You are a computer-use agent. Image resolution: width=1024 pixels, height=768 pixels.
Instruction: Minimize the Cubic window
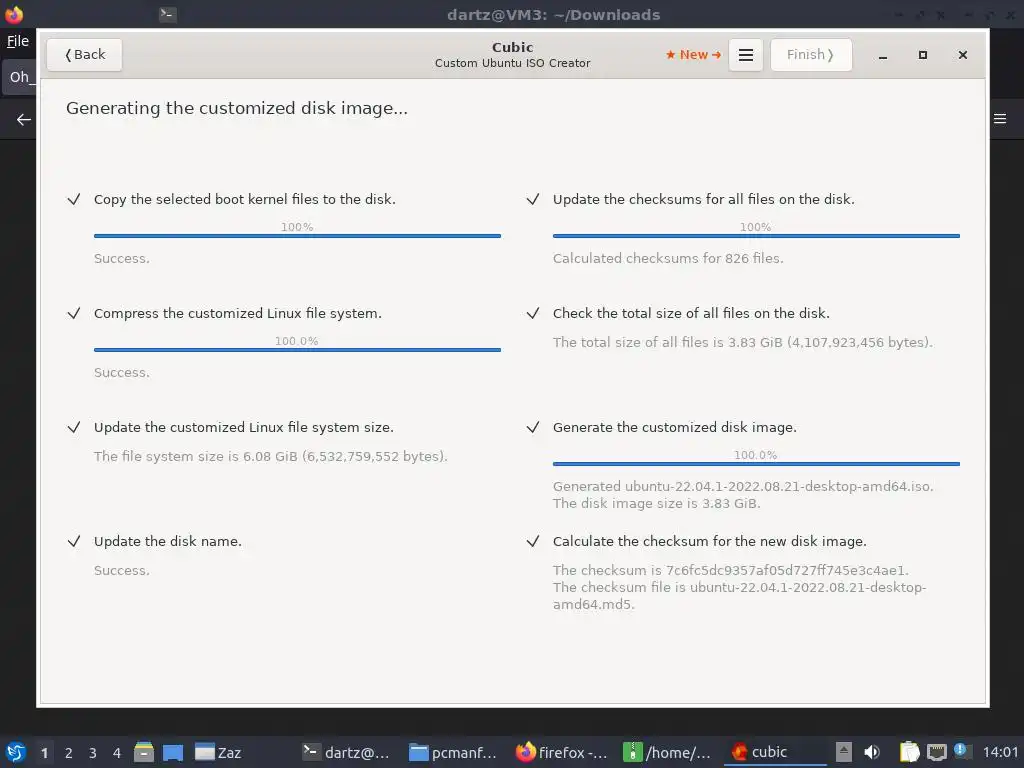[883, 55]
